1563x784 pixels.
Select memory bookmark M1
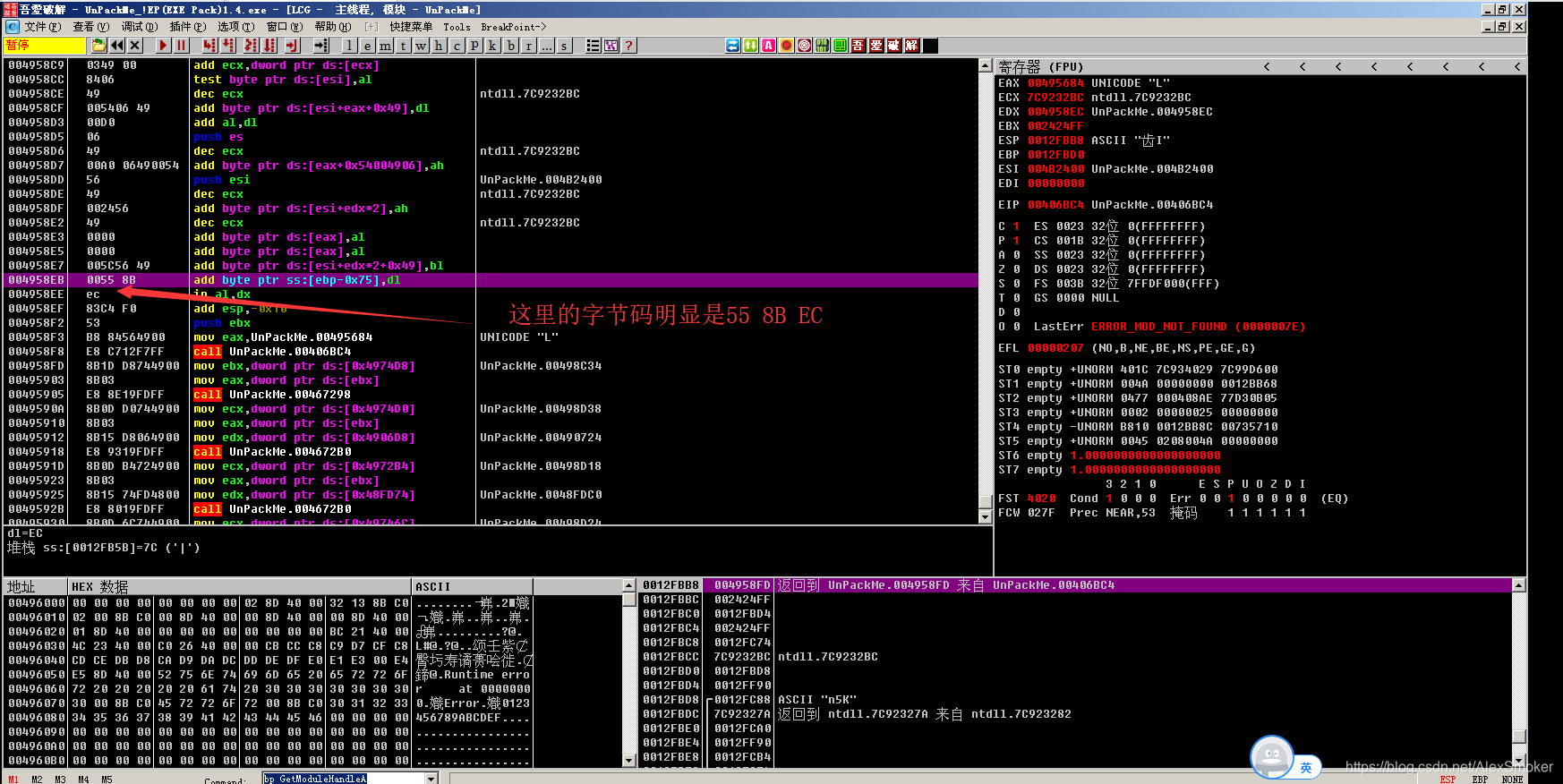click(x=13, y=780)
